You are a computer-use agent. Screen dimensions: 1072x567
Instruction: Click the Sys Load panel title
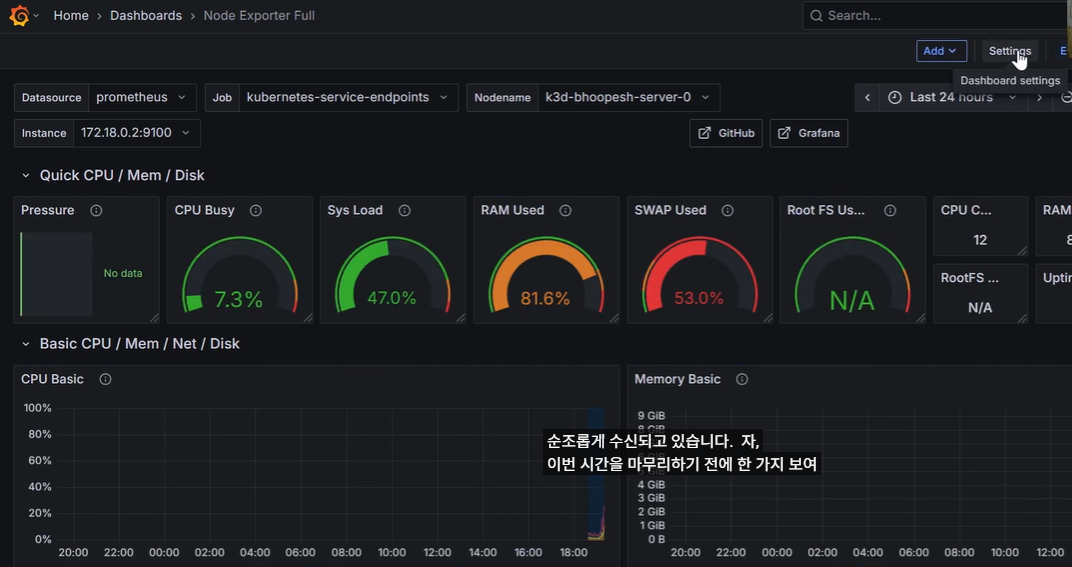coord(355,211)
